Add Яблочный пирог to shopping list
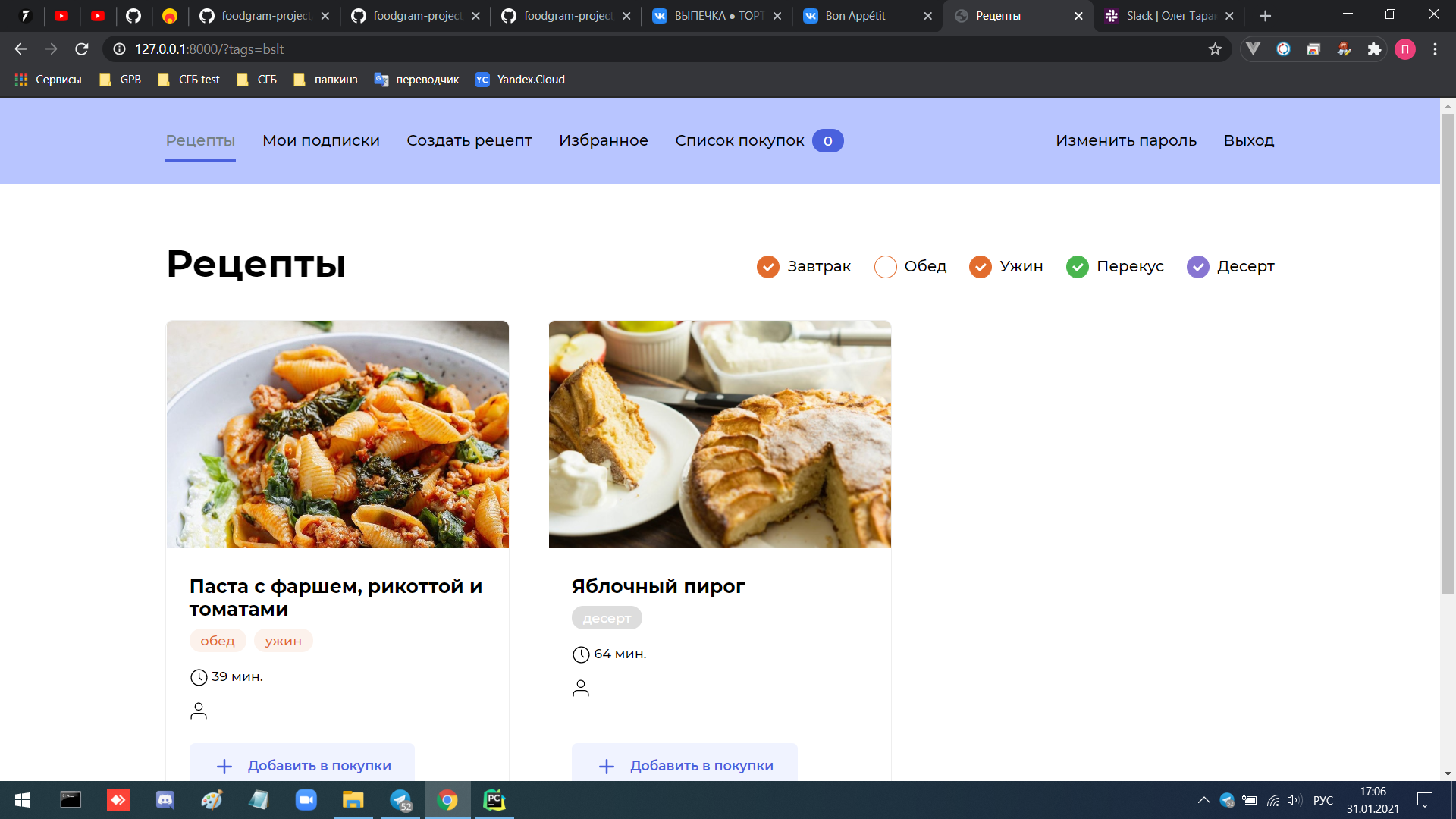1456x819 pixels. pyautogui.click(x=684, y=765)
